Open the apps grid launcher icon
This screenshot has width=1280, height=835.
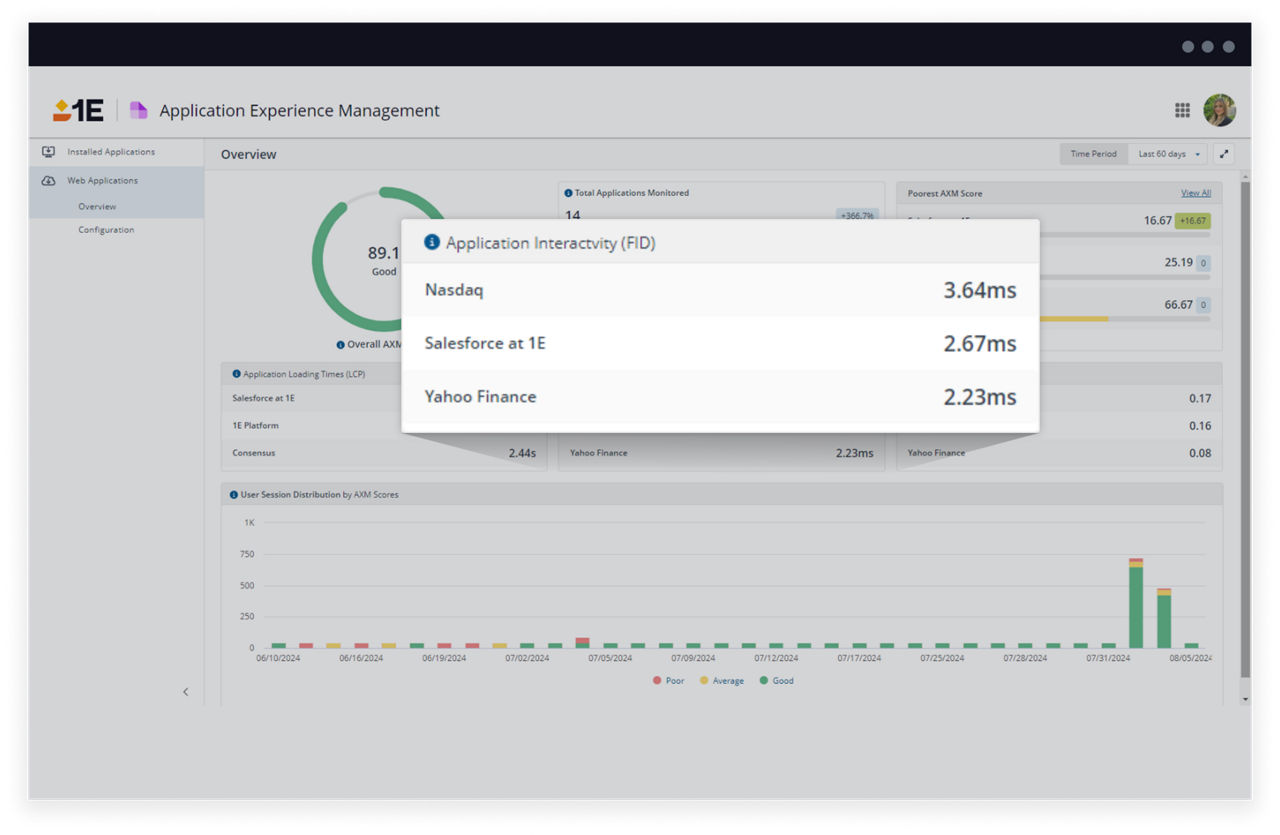click(1182, 110)
